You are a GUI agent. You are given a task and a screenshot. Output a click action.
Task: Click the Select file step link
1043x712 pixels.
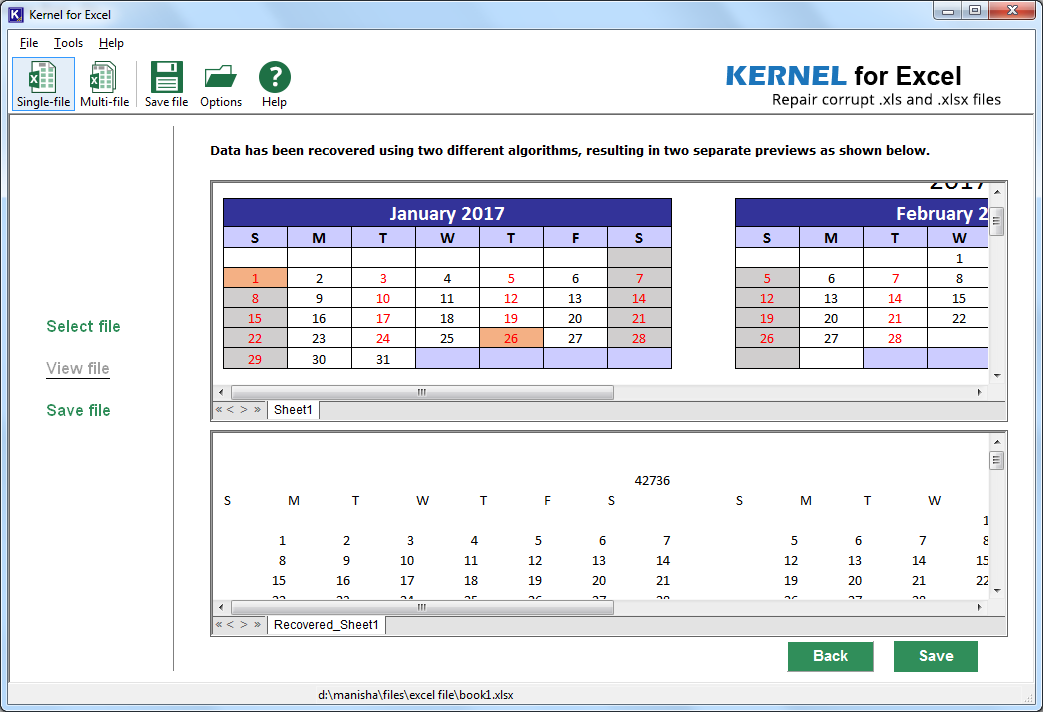point(83,326)
